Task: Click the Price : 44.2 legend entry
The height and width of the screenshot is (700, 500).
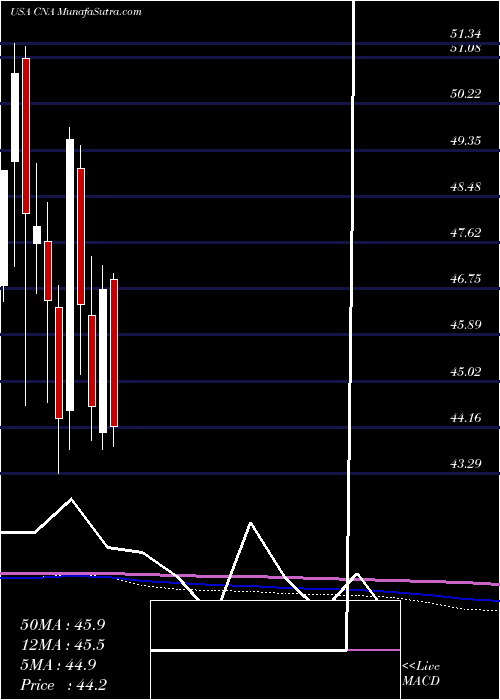Action: pos(63,685)
